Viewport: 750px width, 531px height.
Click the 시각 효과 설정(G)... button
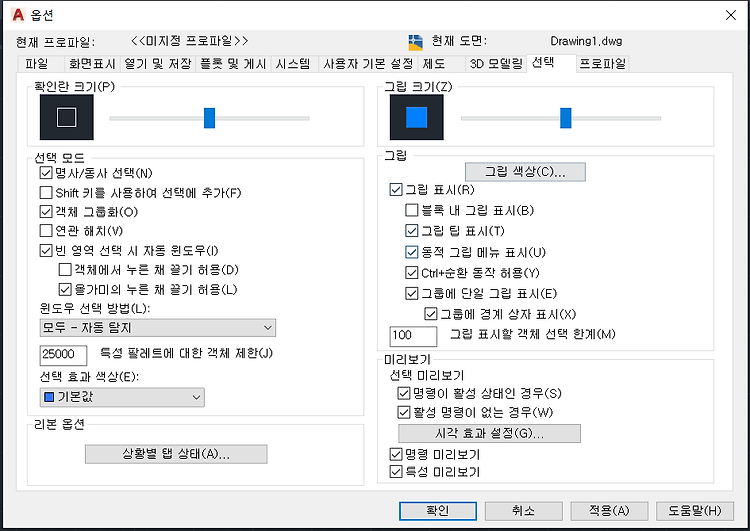(489, 433)
